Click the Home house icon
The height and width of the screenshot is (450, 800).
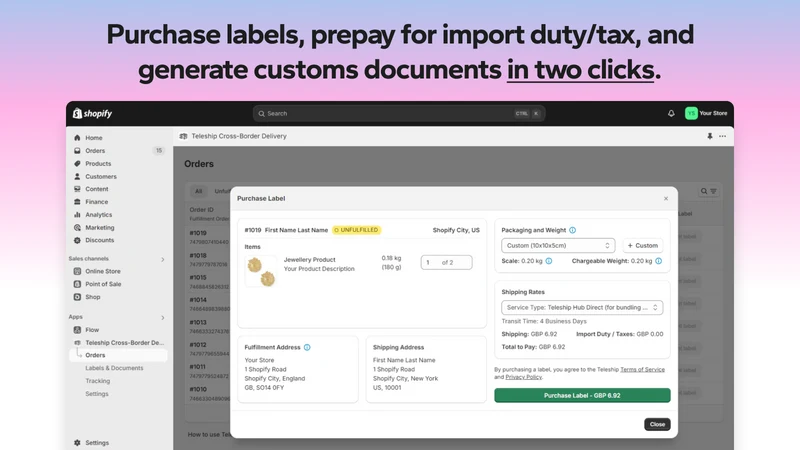[x=77, y=138]
